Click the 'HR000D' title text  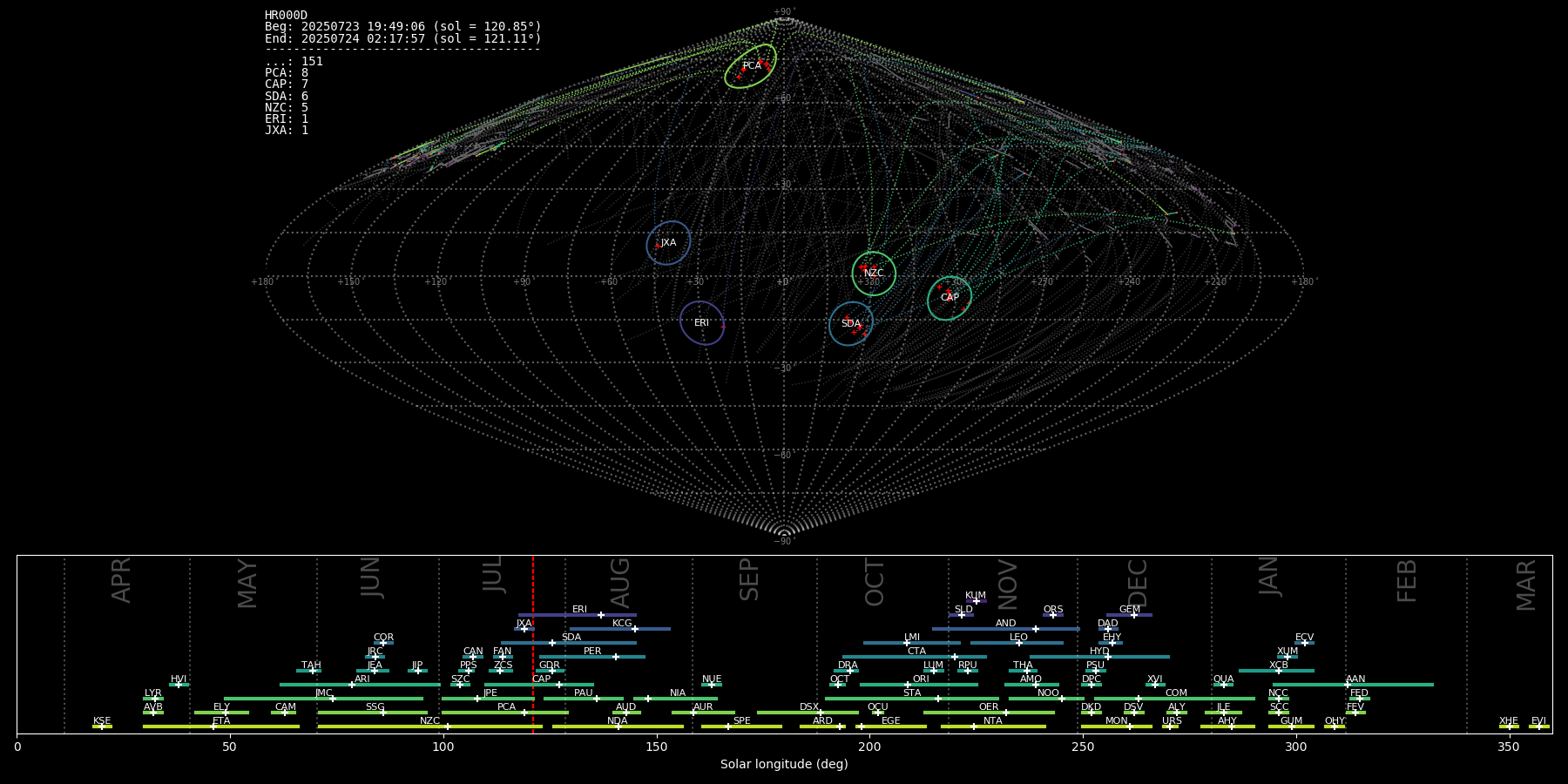tap(286, 15)
